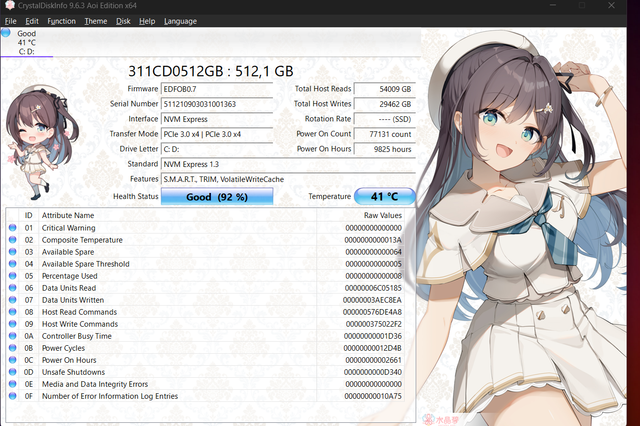Click Total Host Writes value 29462 GB
640x426 pixels.
click(384, 104)
